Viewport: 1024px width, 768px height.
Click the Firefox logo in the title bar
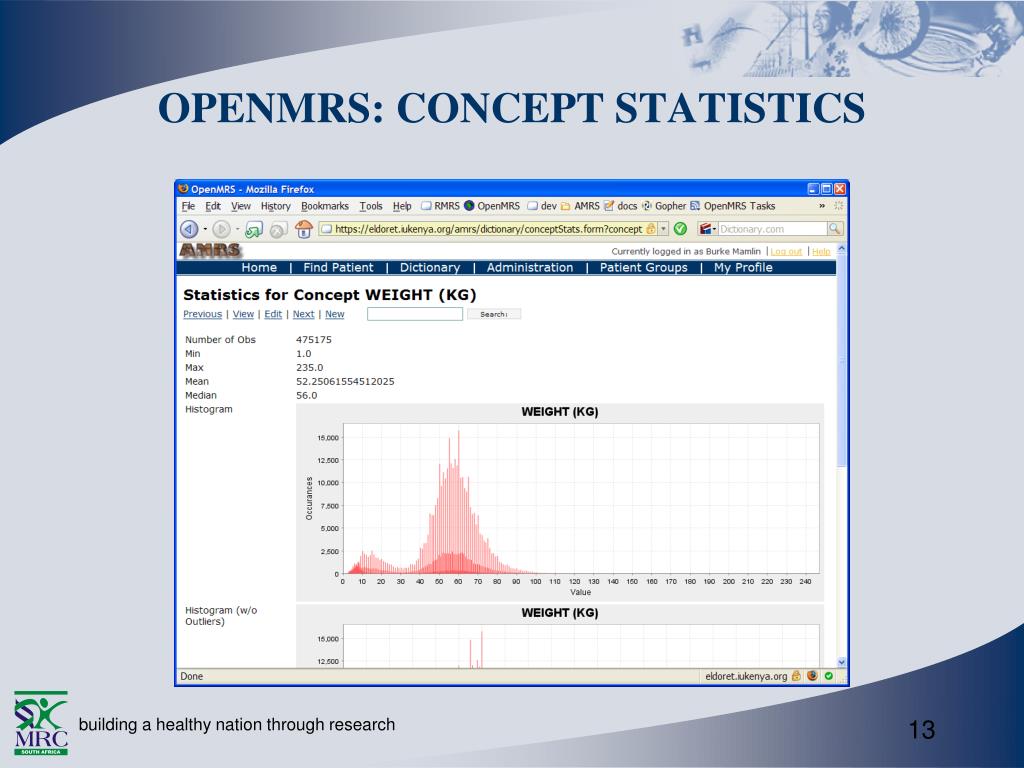[x=184, y=189]
